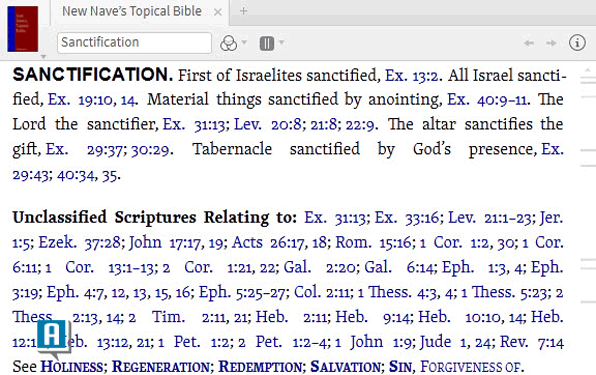Open the 40:34, 35 reference link
596x375 pixels.
click(88, 175)
